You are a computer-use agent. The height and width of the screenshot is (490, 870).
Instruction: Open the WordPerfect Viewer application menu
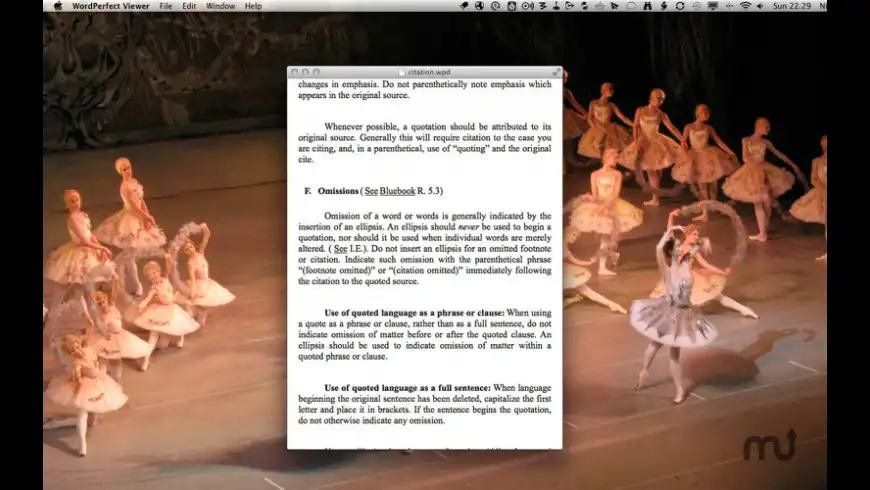110,6
